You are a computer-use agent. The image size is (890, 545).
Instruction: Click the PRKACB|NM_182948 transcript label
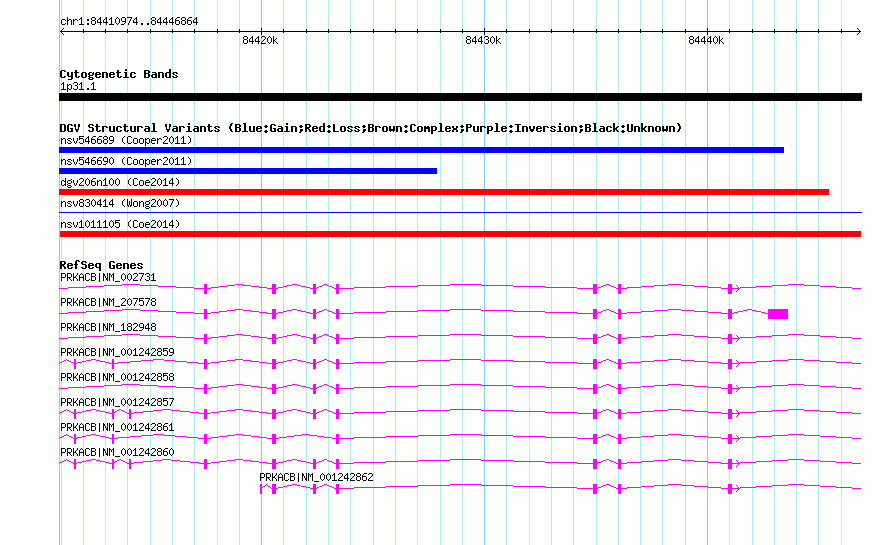[x=108, y=328]
